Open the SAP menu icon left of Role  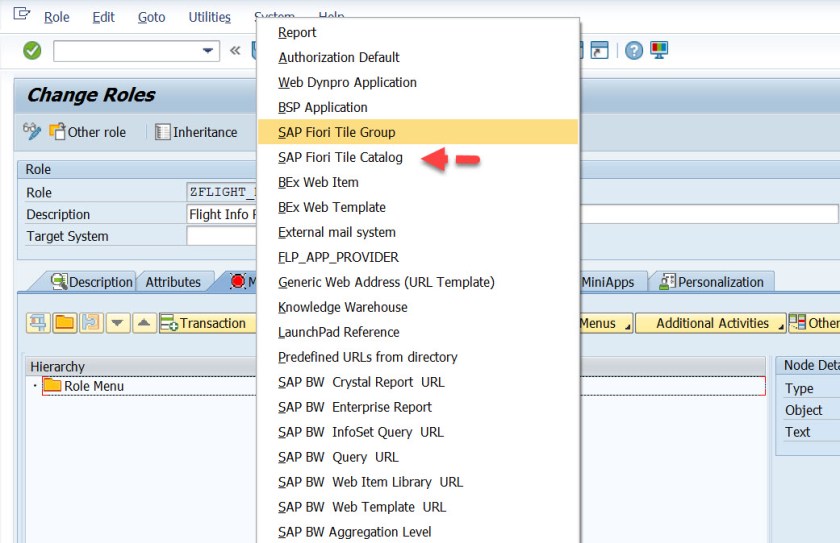coord(21,13)
